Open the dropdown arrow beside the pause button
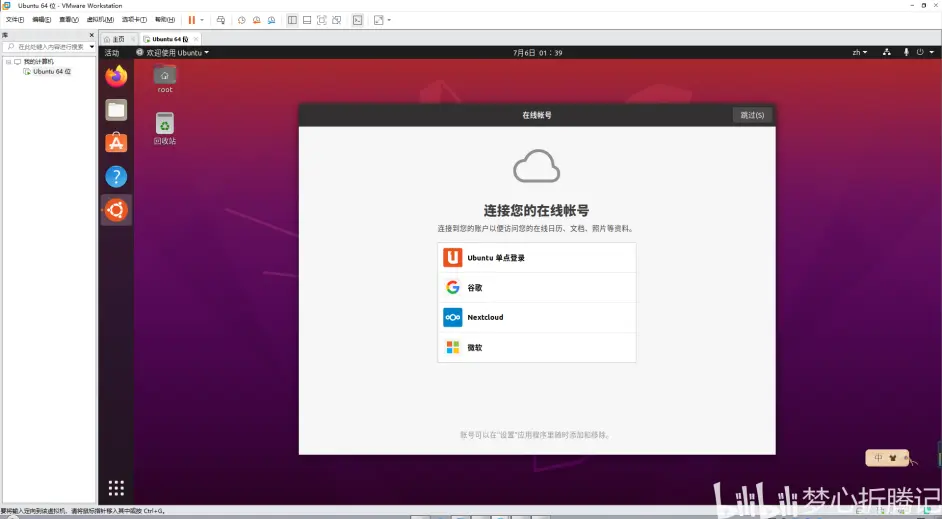The image size is (942, 519). (x=202, y=20)
